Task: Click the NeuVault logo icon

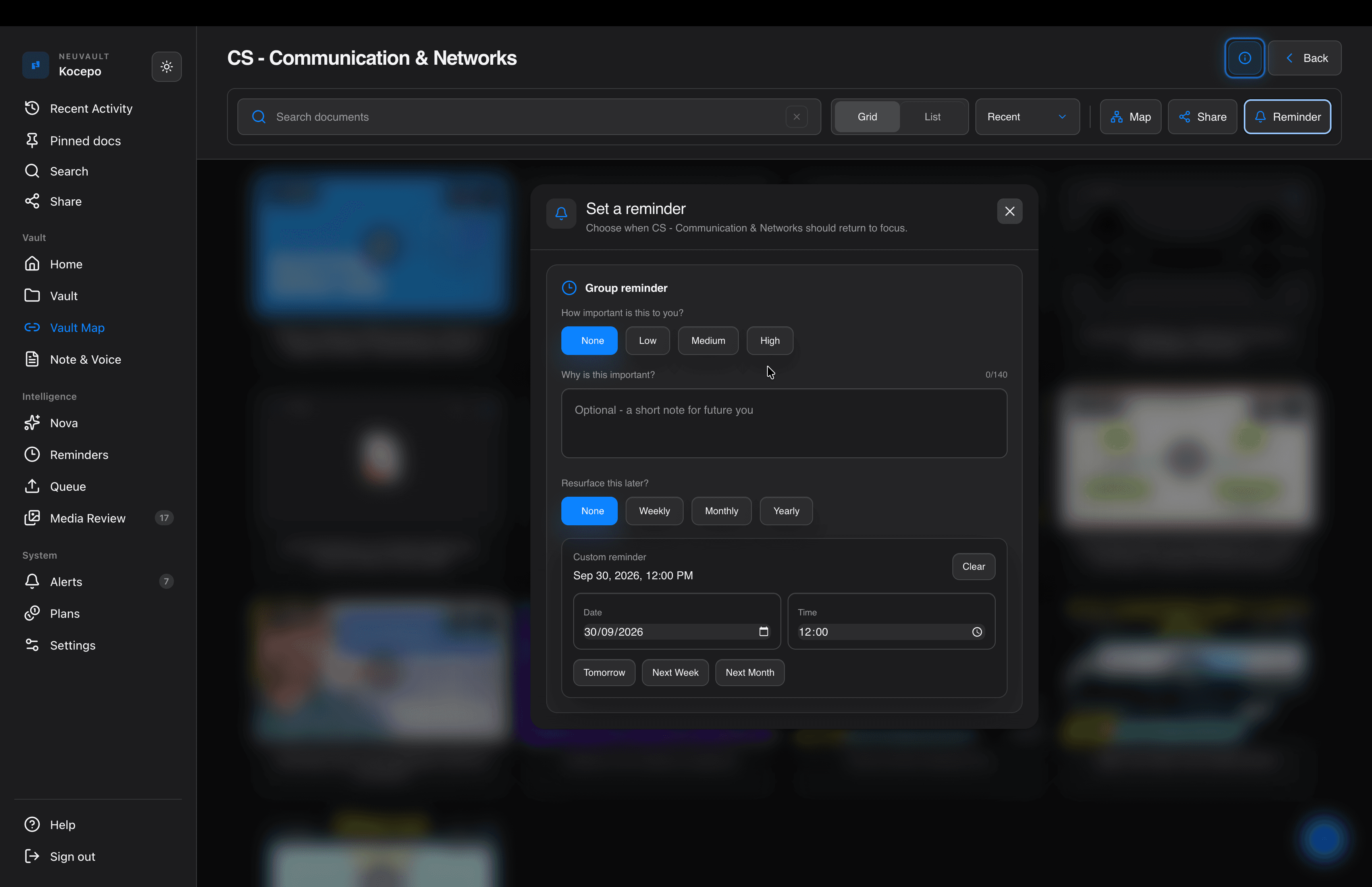Action: (x=36, y=65)
